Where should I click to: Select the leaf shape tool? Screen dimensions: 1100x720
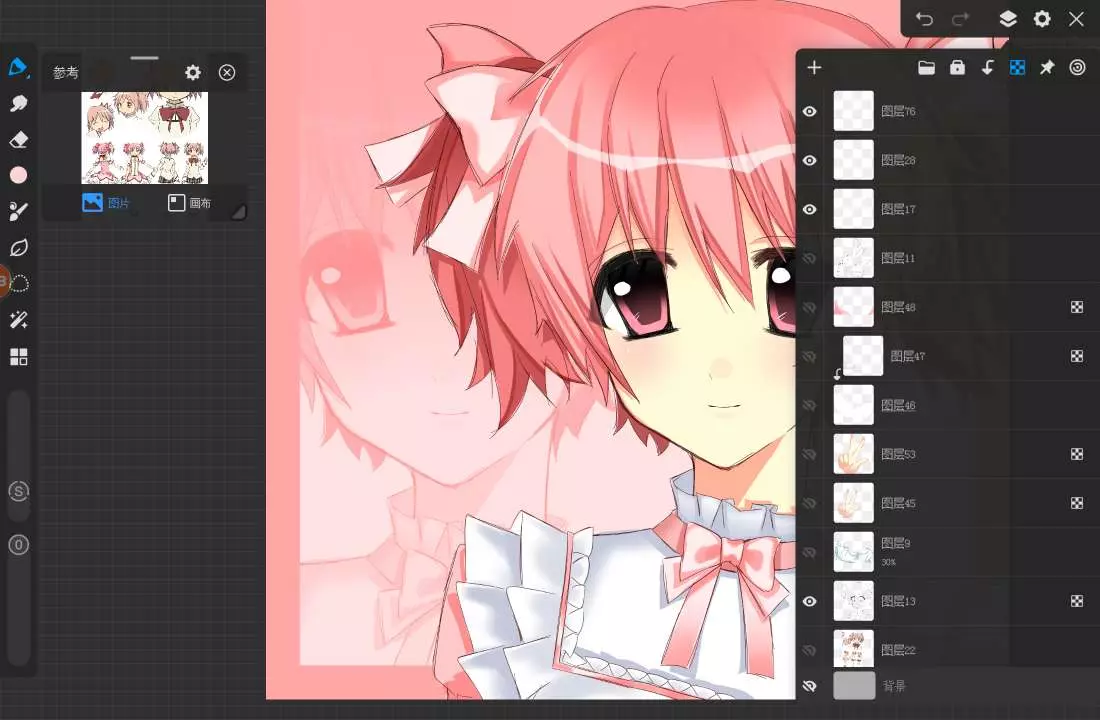coord(18,248)
